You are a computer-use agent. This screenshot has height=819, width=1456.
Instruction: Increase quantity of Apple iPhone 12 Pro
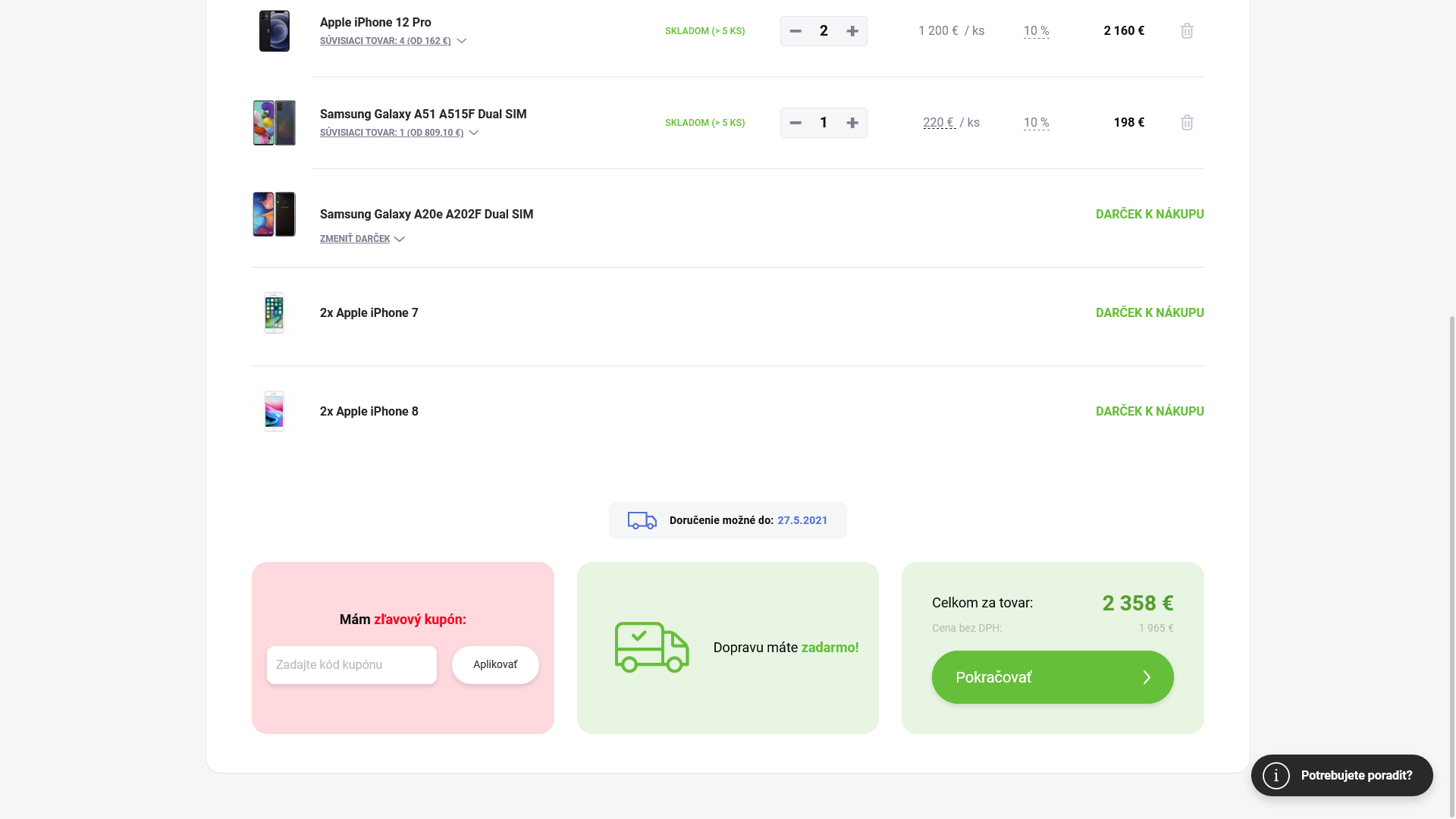coord(852,31)
